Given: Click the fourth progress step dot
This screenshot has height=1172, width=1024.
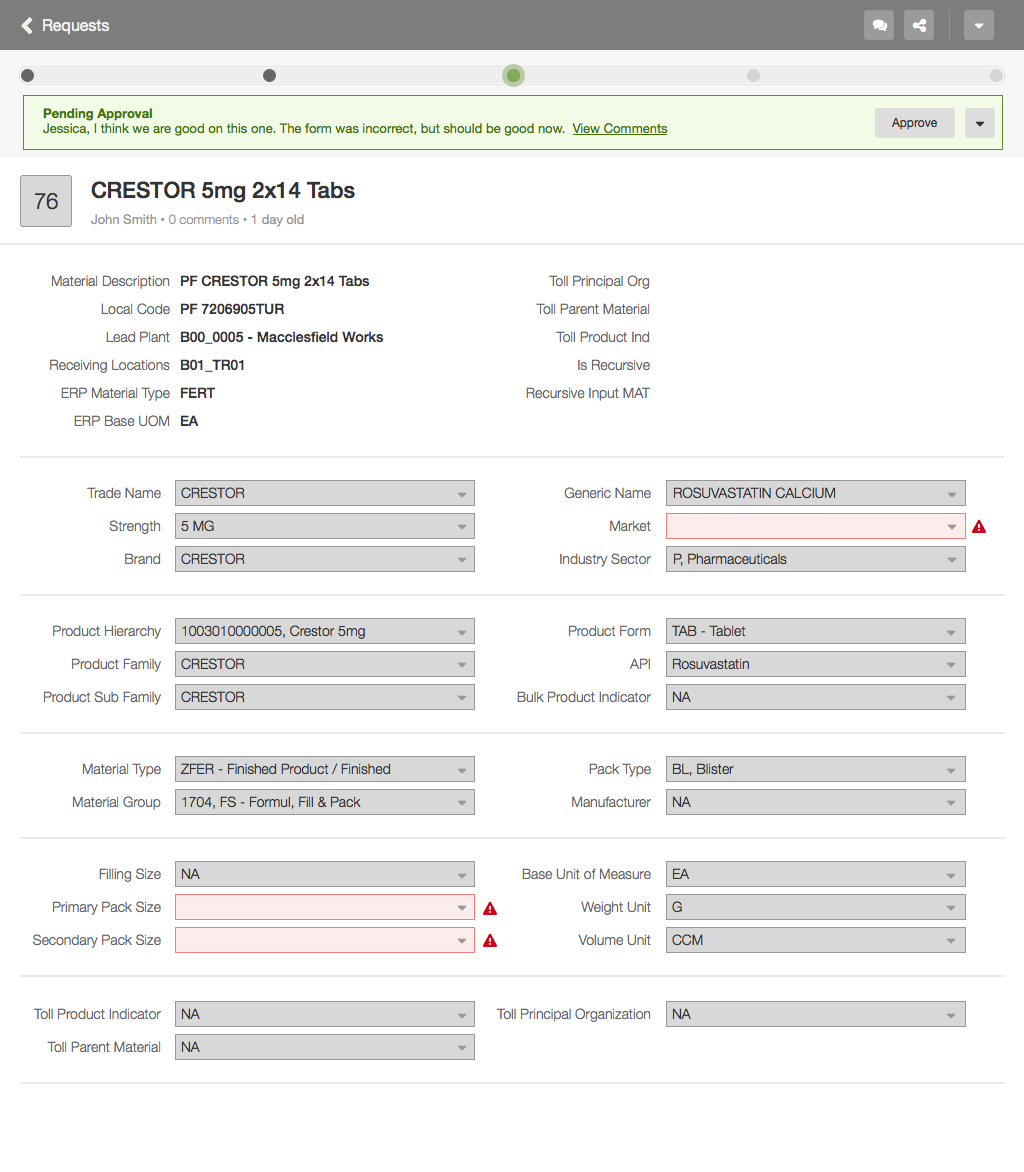Looking at the screenshot, I should [753, 76].
